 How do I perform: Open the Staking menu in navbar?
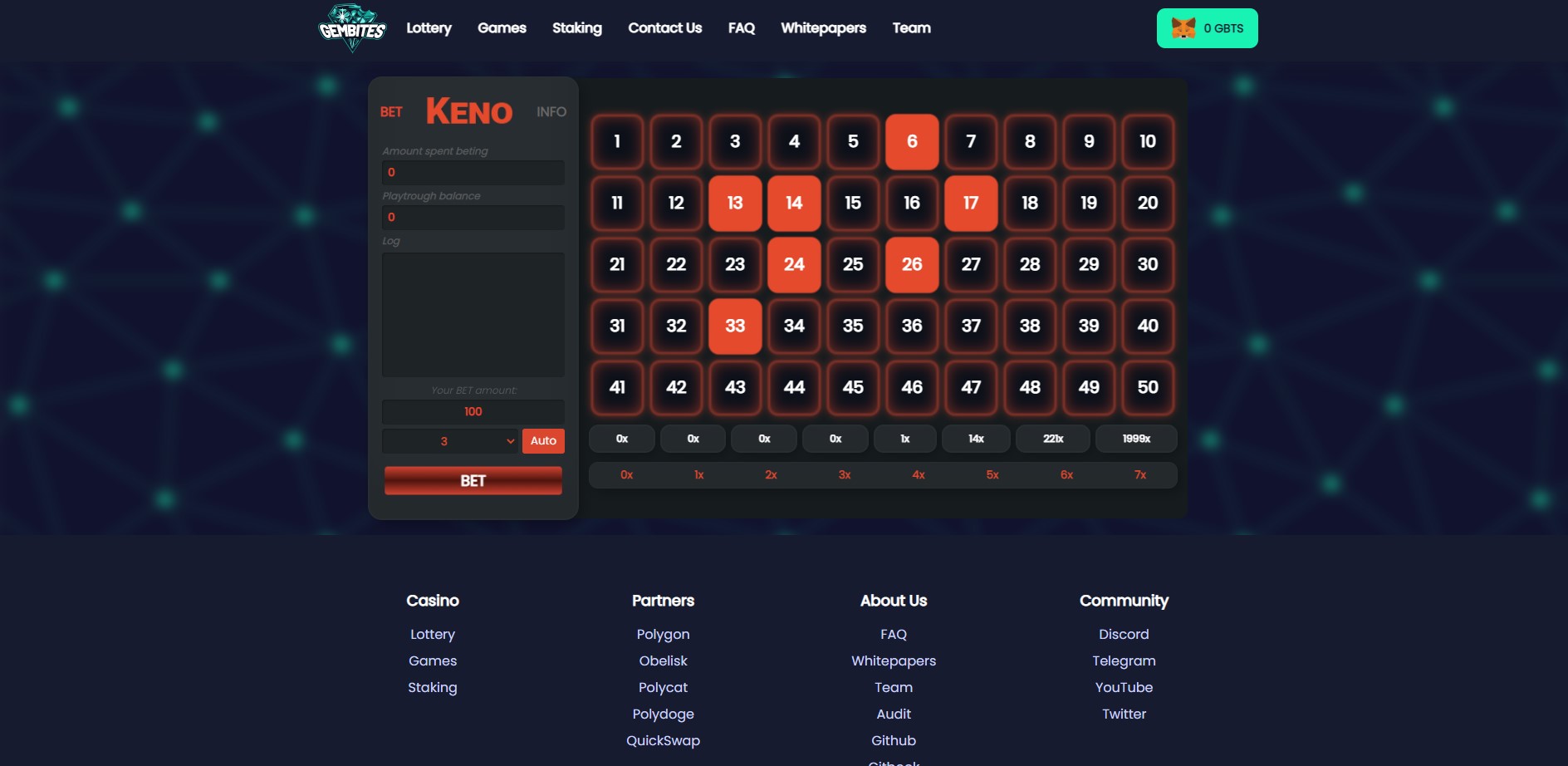coord(576,28)
